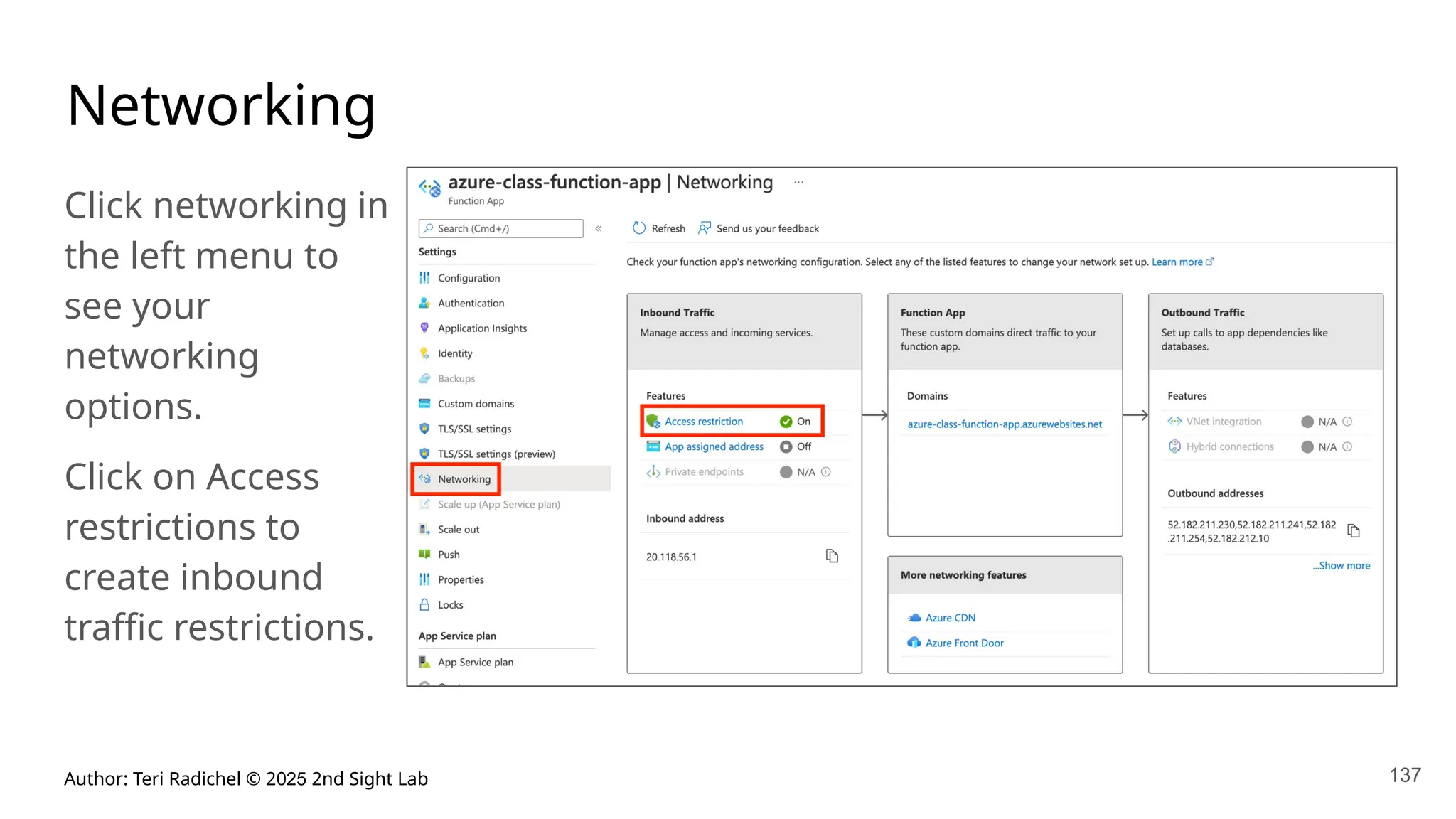Click the TLS/SSL settings shield icon
The height and width of the screenshot is (819, 1456).
point(424,429)
